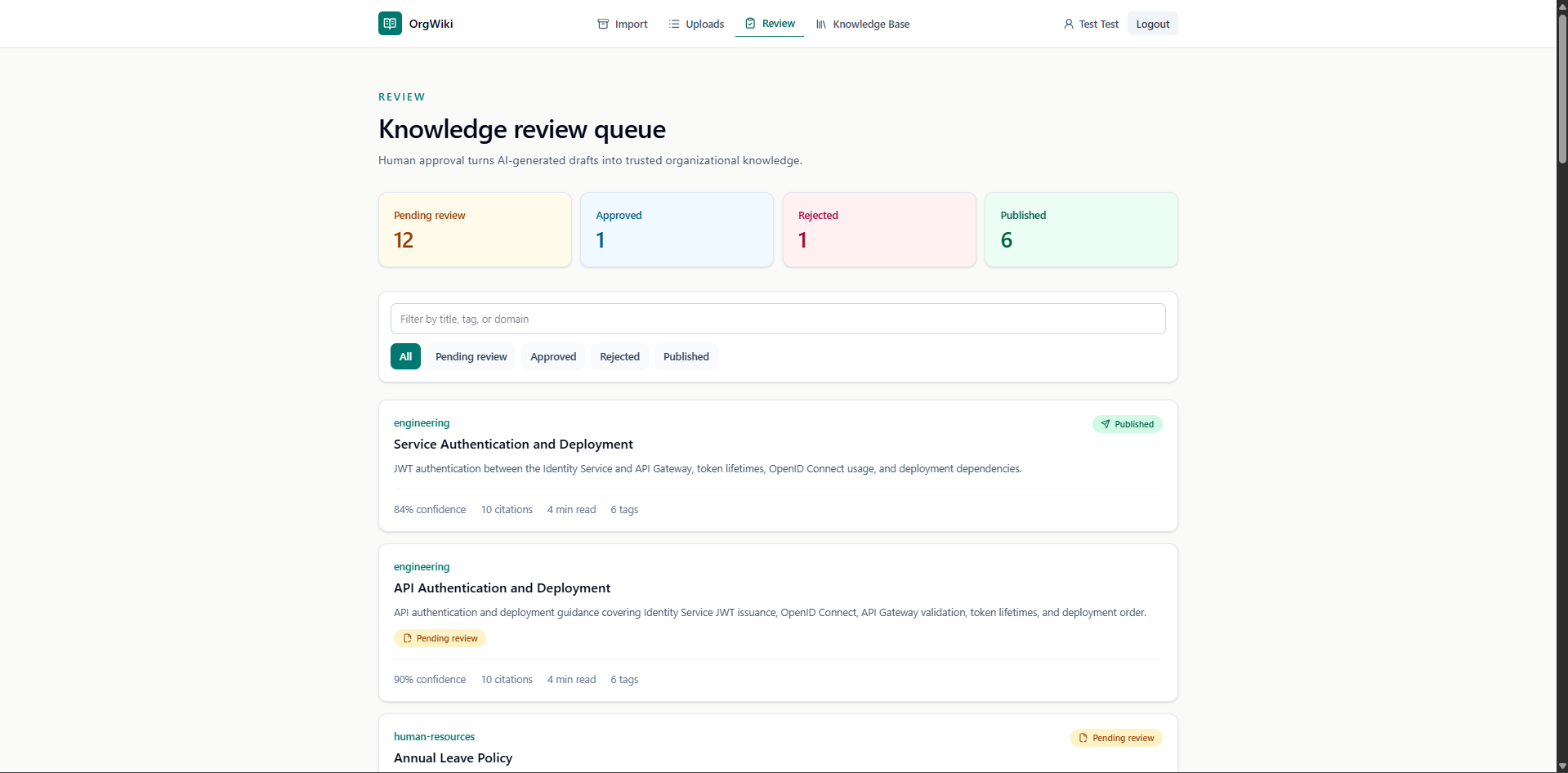
Task: Click the scrollbar up arrow
Action: (x=1562, y=6)
